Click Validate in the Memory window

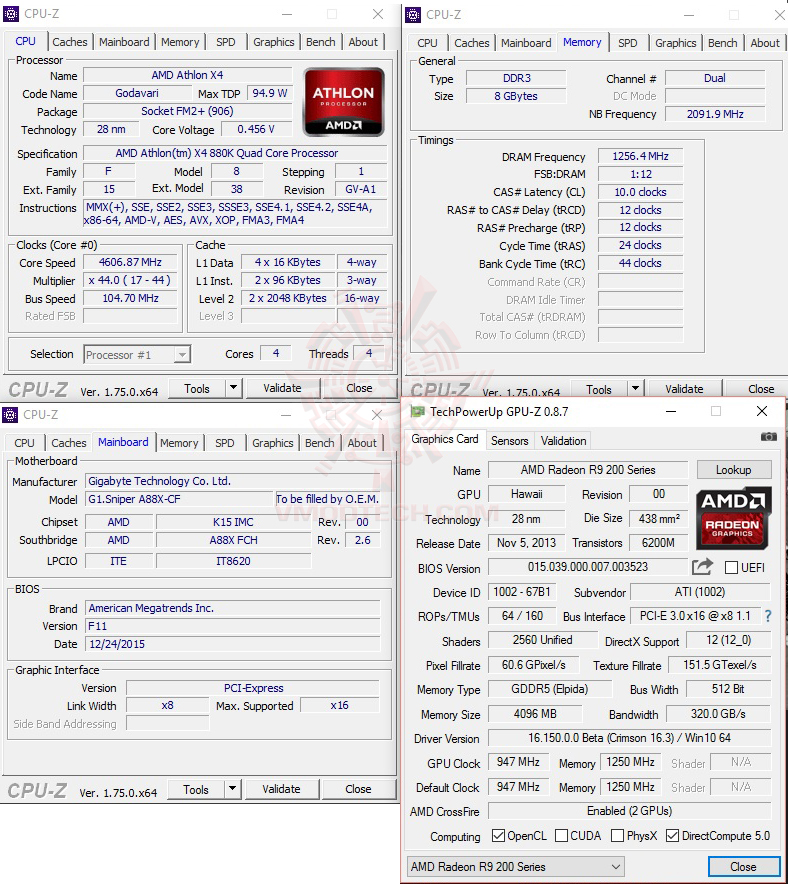click(684, 388)
